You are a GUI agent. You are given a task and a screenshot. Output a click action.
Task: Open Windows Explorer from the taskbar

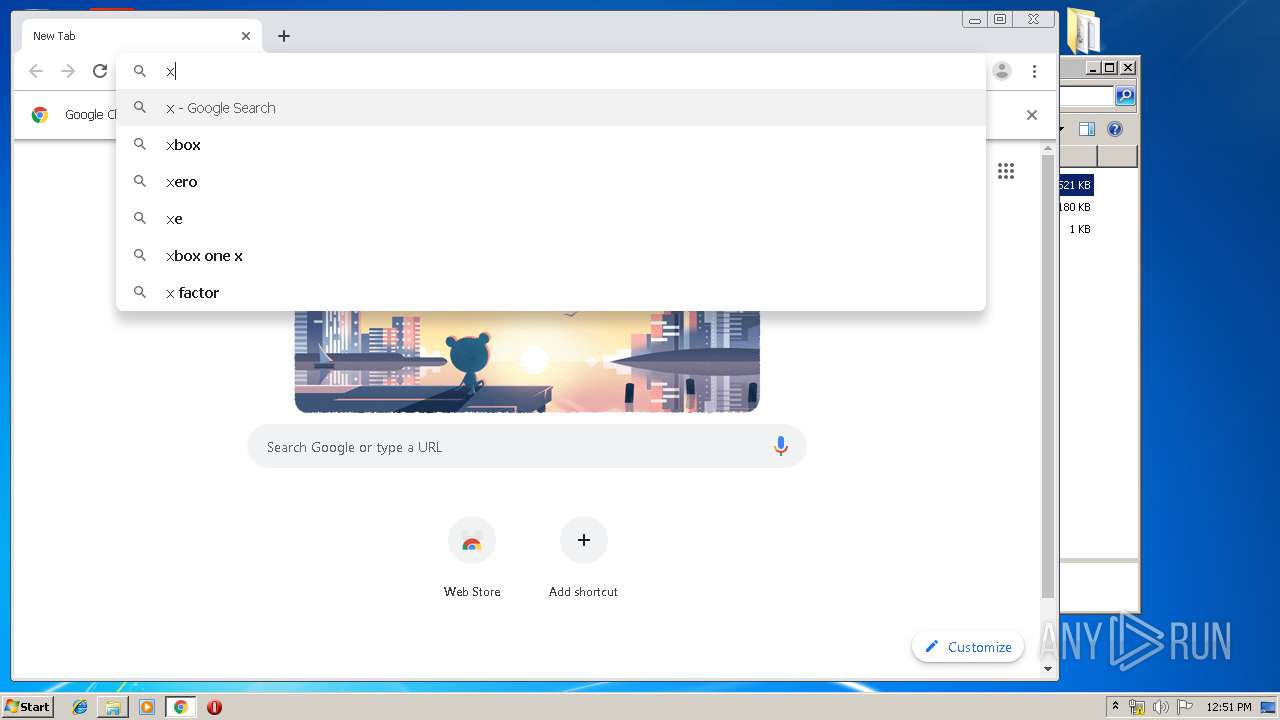point(113,707)
